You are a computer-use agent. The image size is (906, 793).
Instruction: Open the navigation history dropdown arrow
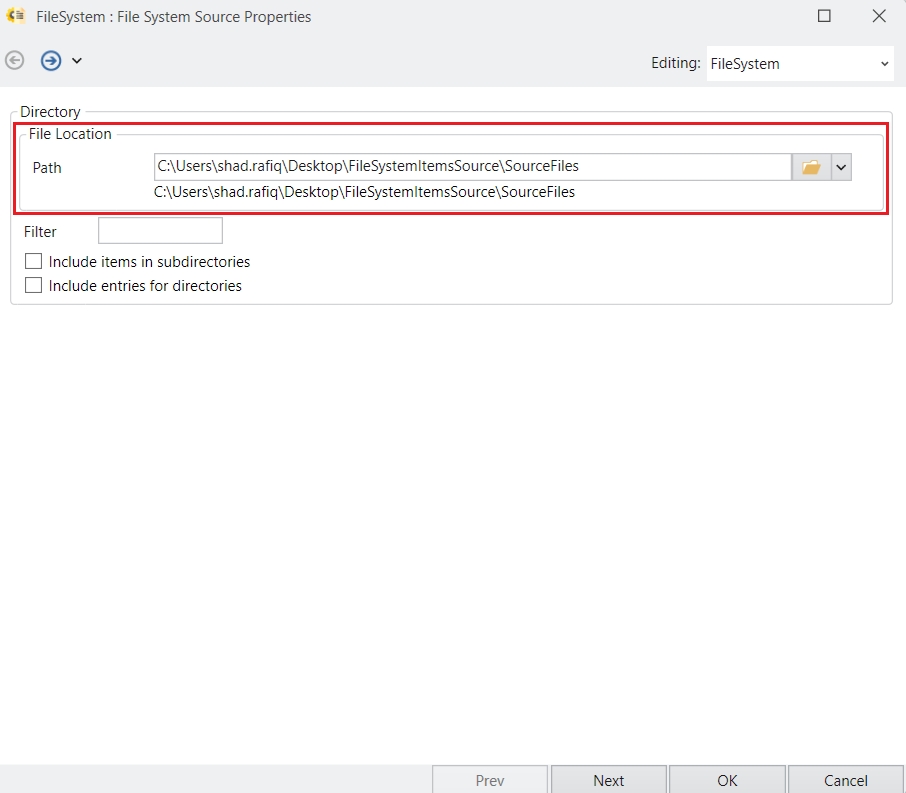pos(77,60)
